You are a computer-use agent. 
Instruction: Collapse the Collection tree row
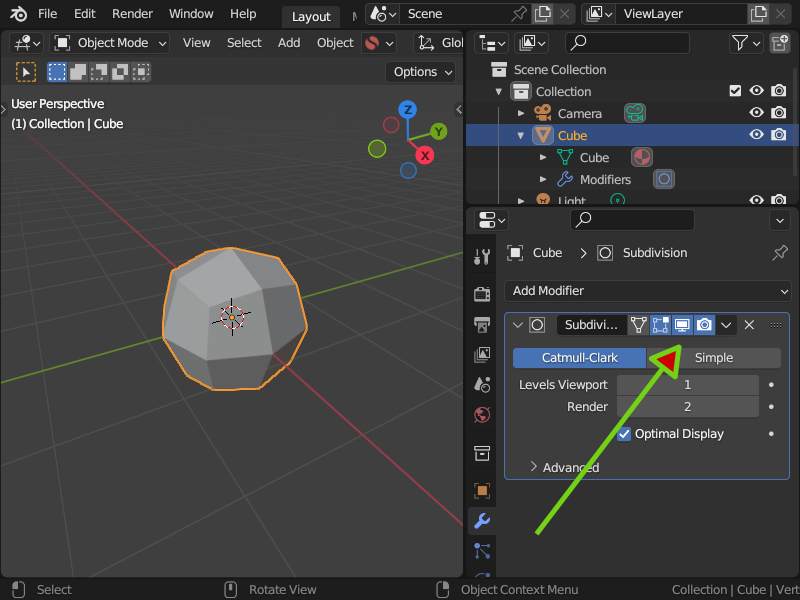coord(499,92)
